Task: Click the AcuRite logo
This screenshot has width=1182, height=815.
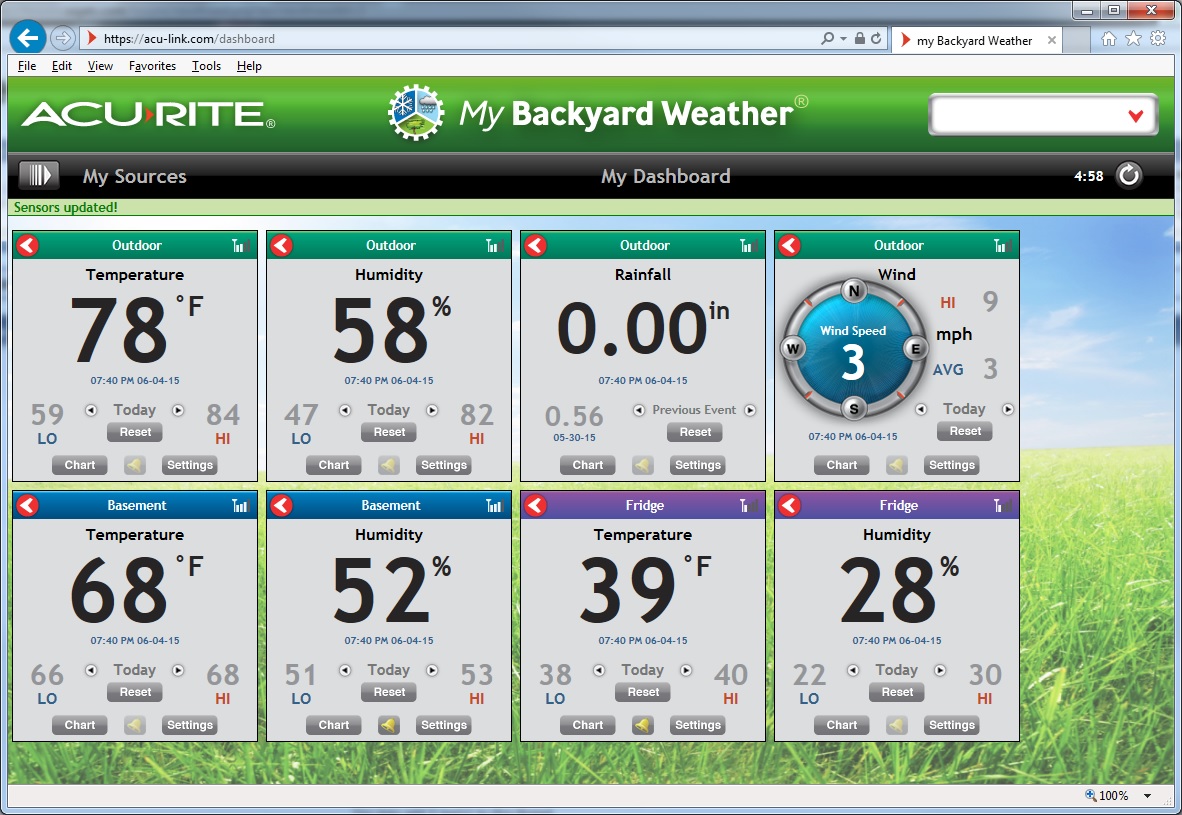Action: (x=149, y=115)
